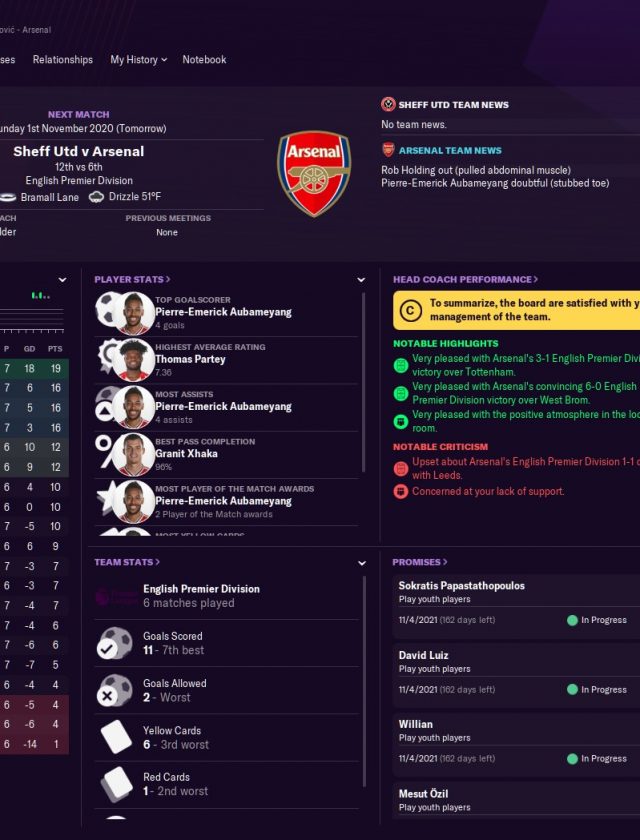The height and width of the screenshot is (840, 640).
Task: Click the small Arsenal badge in team news
Action: [388, 150]
